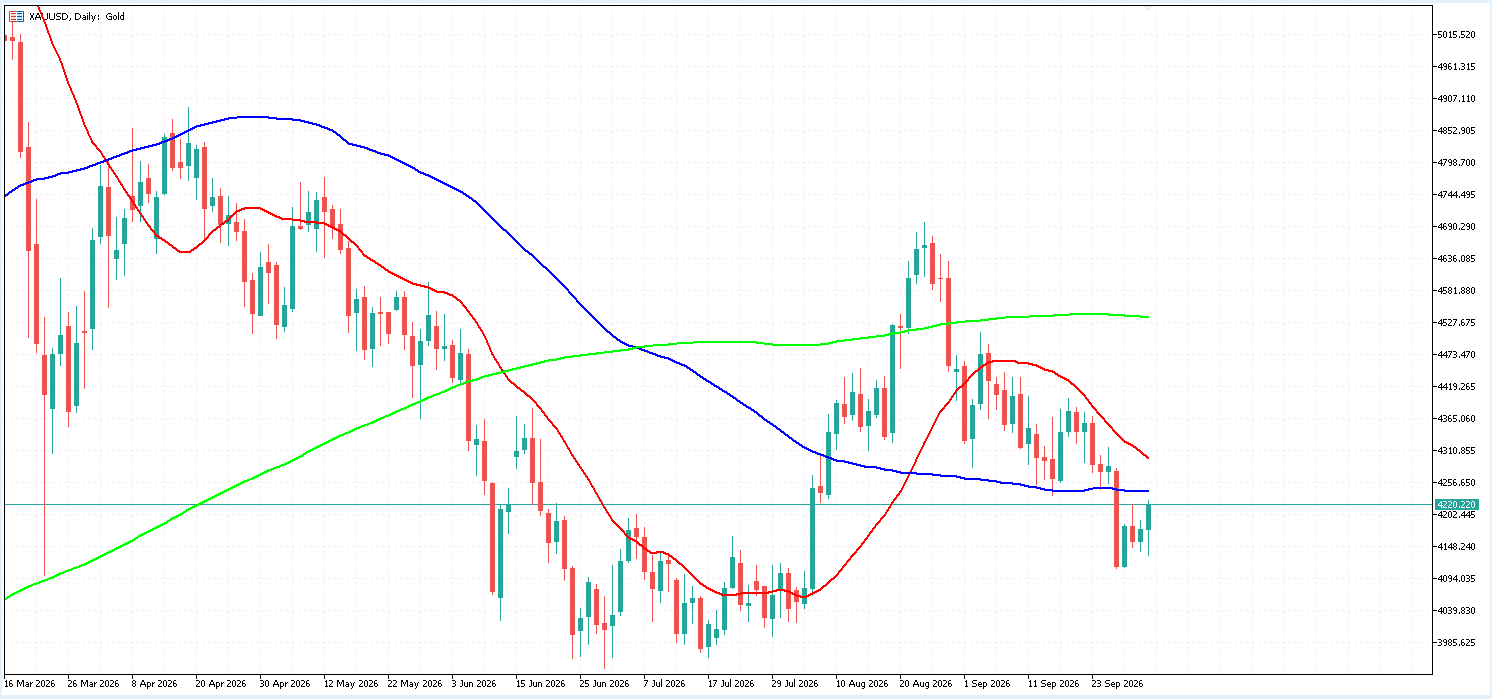The height and width of the screenshot is (699, 1492).
Task: Click the '26 Mar 2026' date label
Action: point(93,684)
